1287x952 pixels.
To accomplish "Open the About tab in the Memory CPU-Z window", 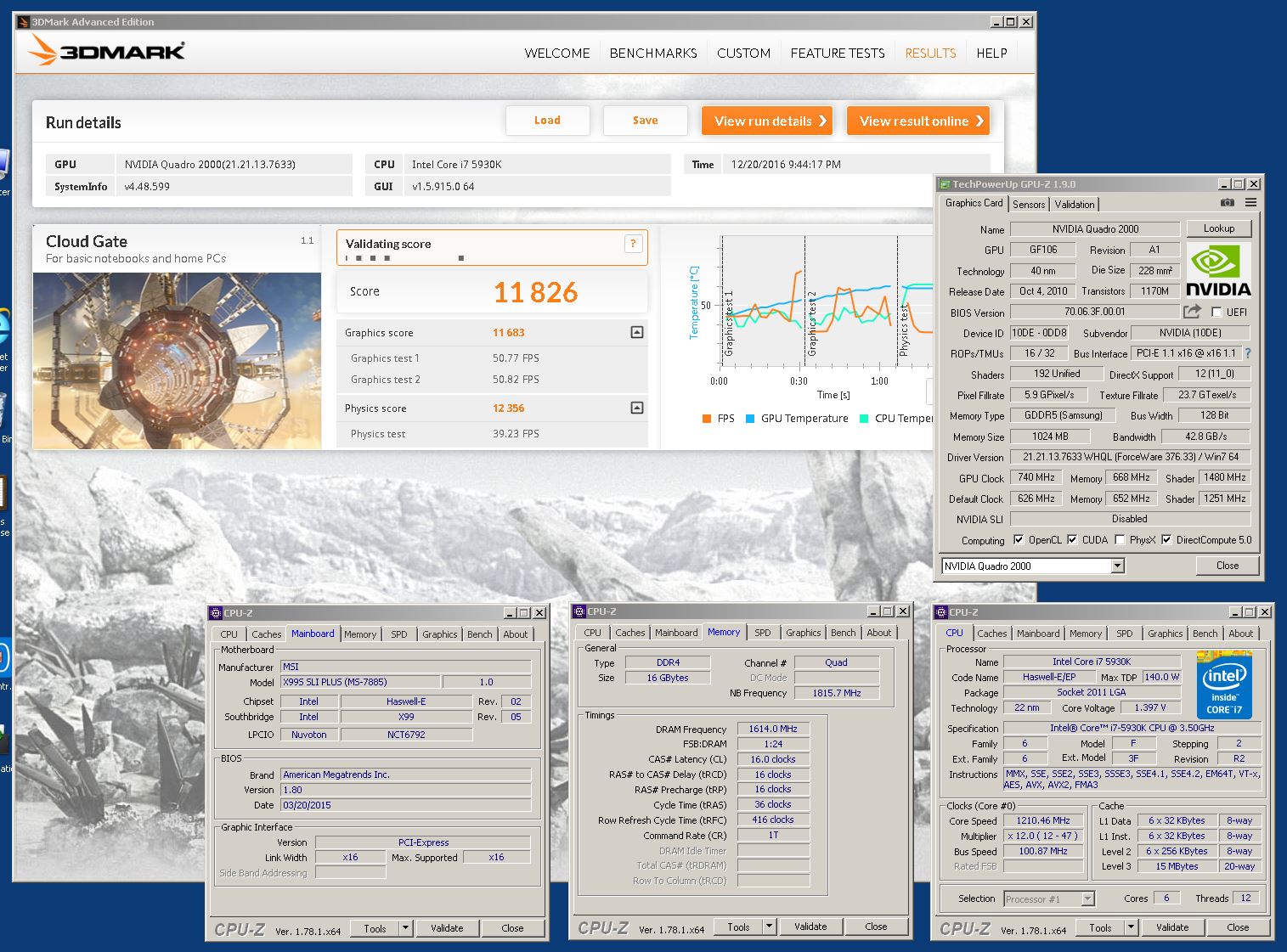I will (879, 633).
